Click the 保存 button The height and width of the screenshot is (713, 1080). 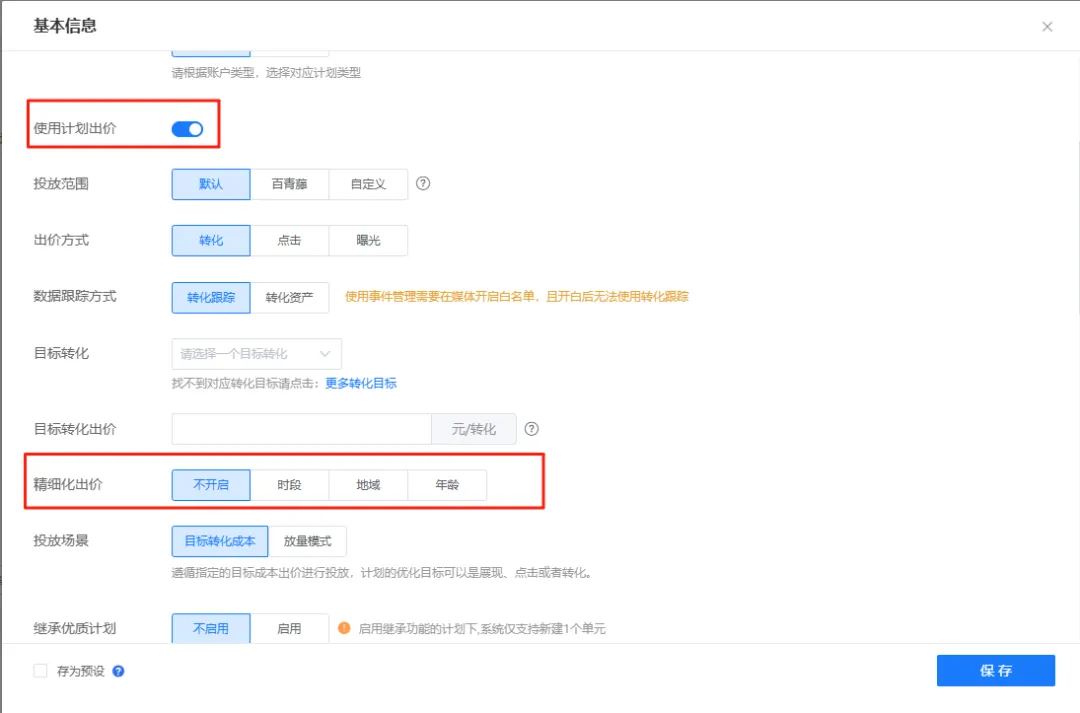995,670
